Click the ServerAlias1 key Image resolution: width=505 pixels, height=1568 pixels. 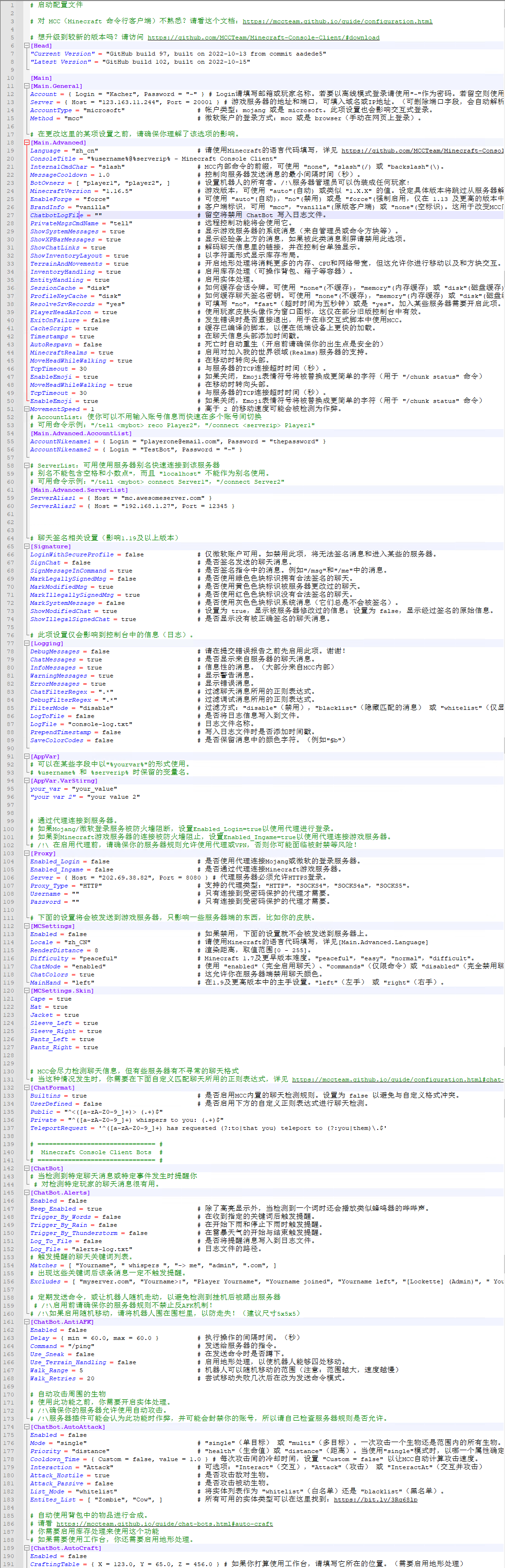point(53,498)
